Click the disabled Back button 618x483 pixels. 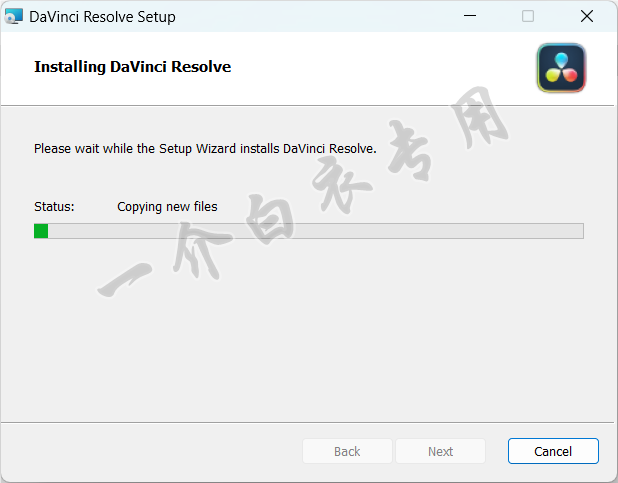point(347,451)
